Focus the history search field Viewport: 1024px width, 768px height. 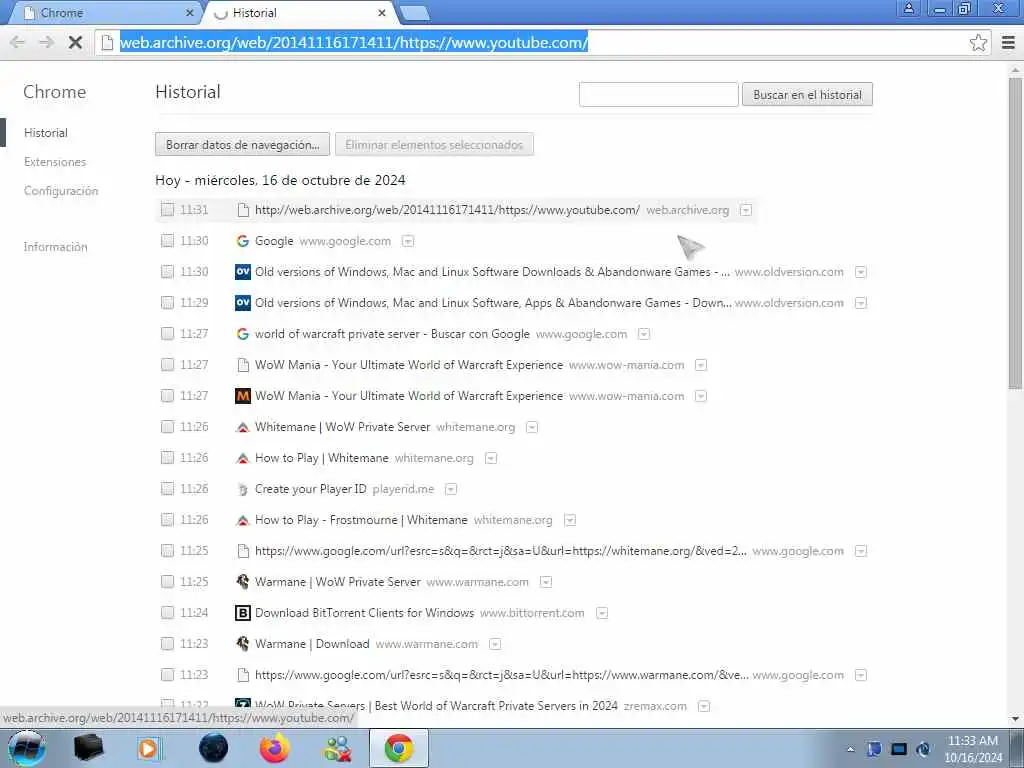pyautogui.click(x=658, y=95)
